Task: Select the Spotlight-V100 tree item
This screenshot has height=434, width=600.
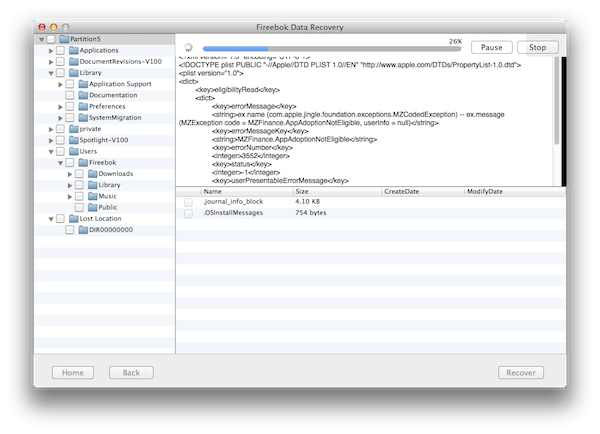Action: [104, 140]
